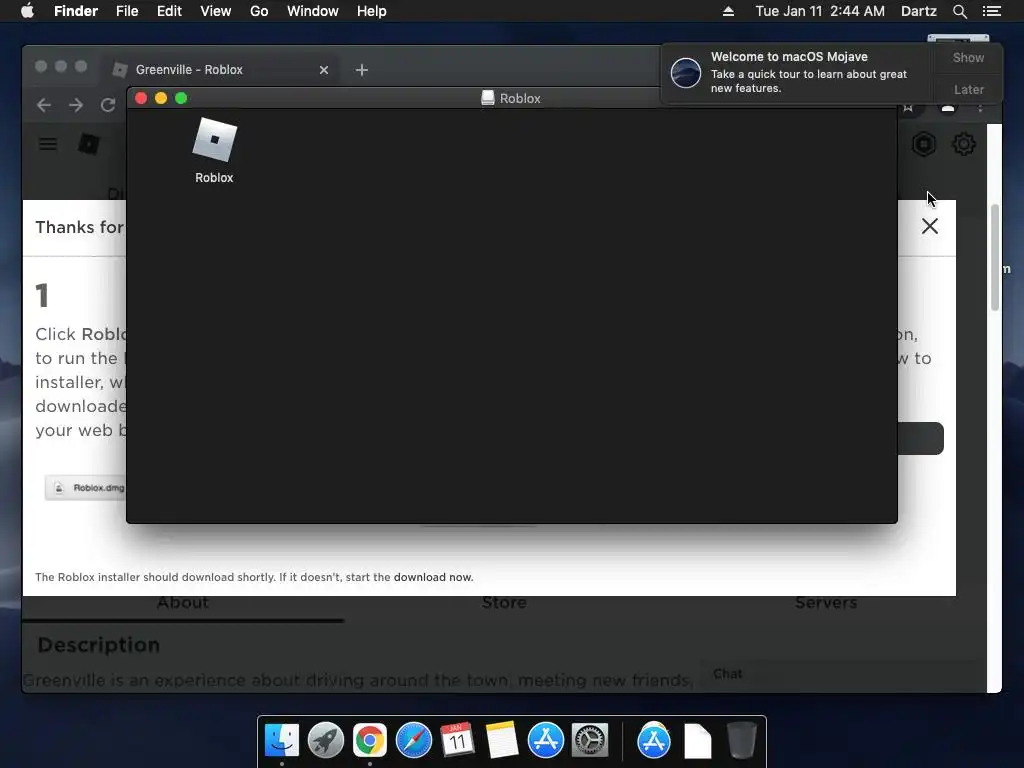1024x768 pixels.
Task: Open the blank document icon in Dock
Action: tap(697, 741)
